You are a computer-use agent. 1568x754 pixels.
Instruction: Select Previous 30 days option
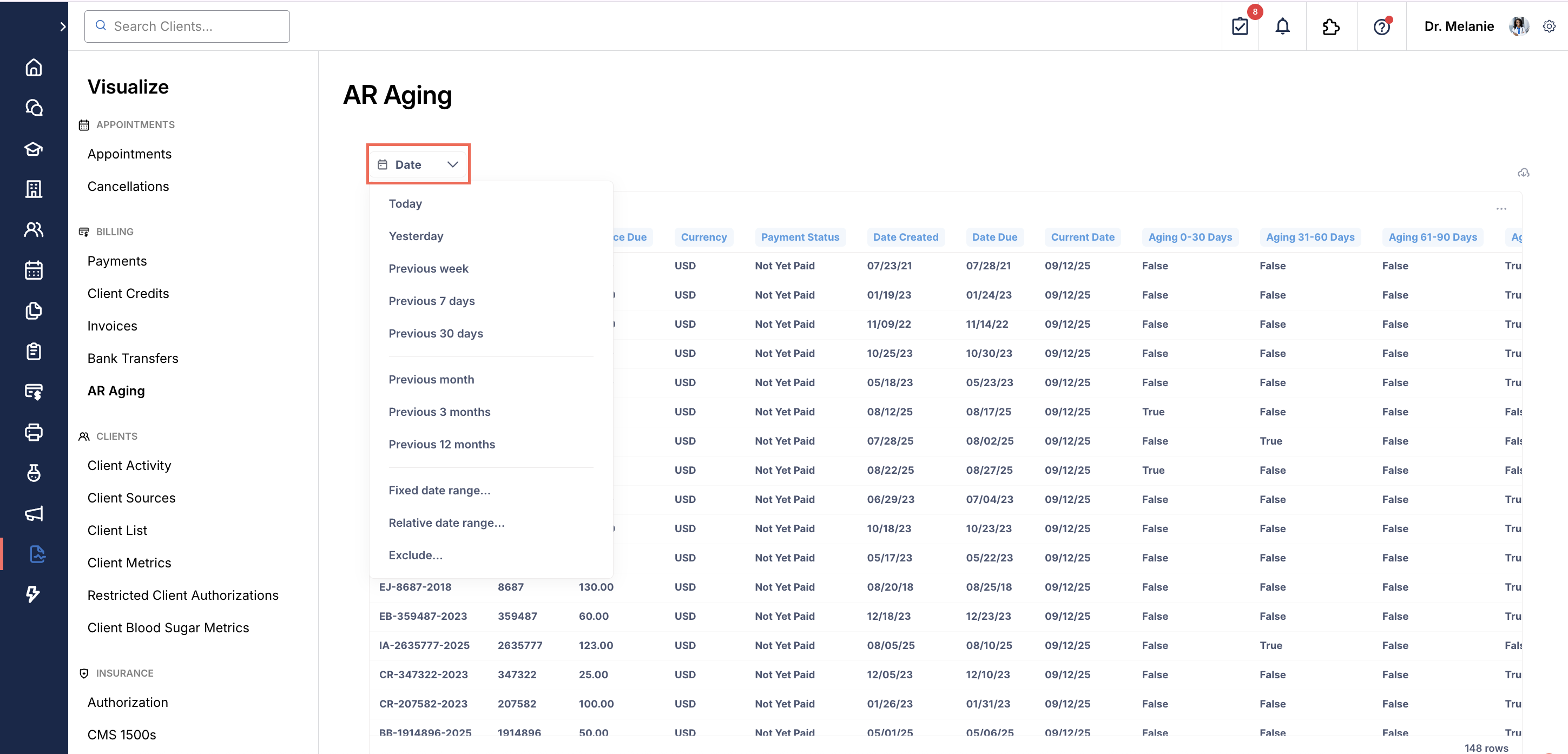[x=435, y=334]
